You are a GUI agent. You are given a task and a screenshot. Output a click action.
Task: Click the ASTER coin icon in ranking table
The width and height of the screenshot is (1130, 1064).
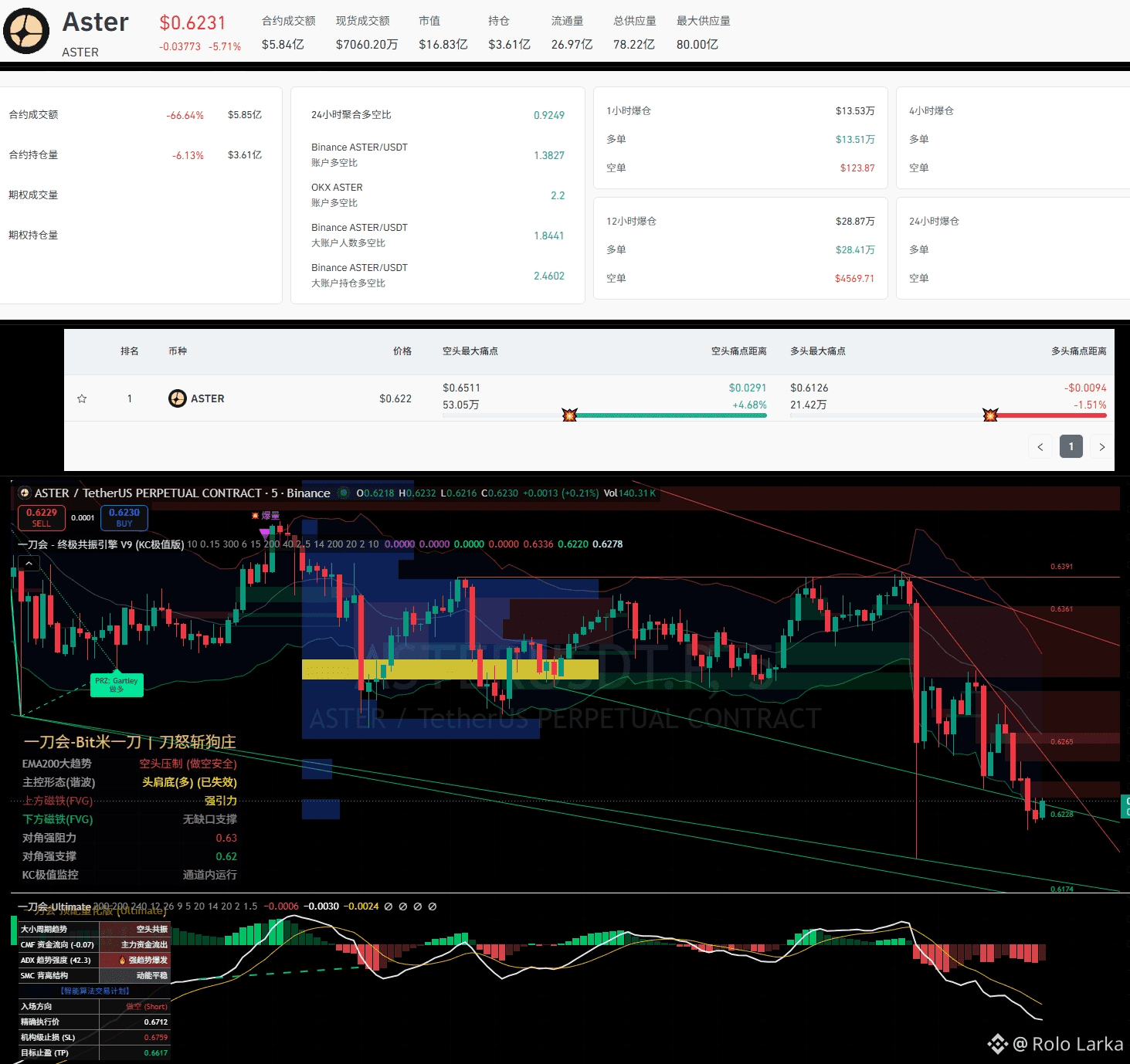(178, 398)
